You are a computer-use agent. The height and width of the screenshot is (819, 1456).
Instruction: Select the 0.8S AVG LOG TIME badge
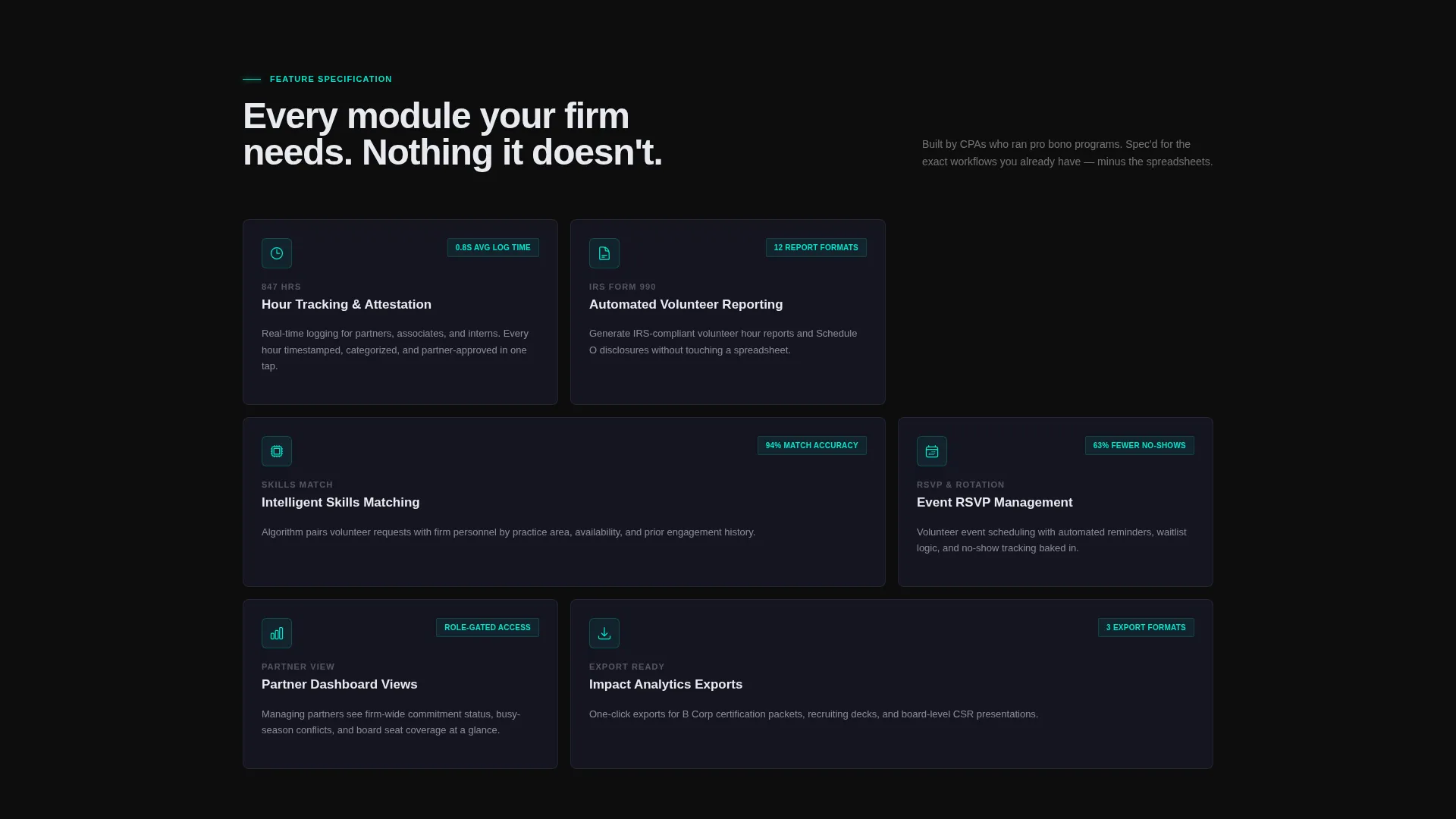point(493,248)
